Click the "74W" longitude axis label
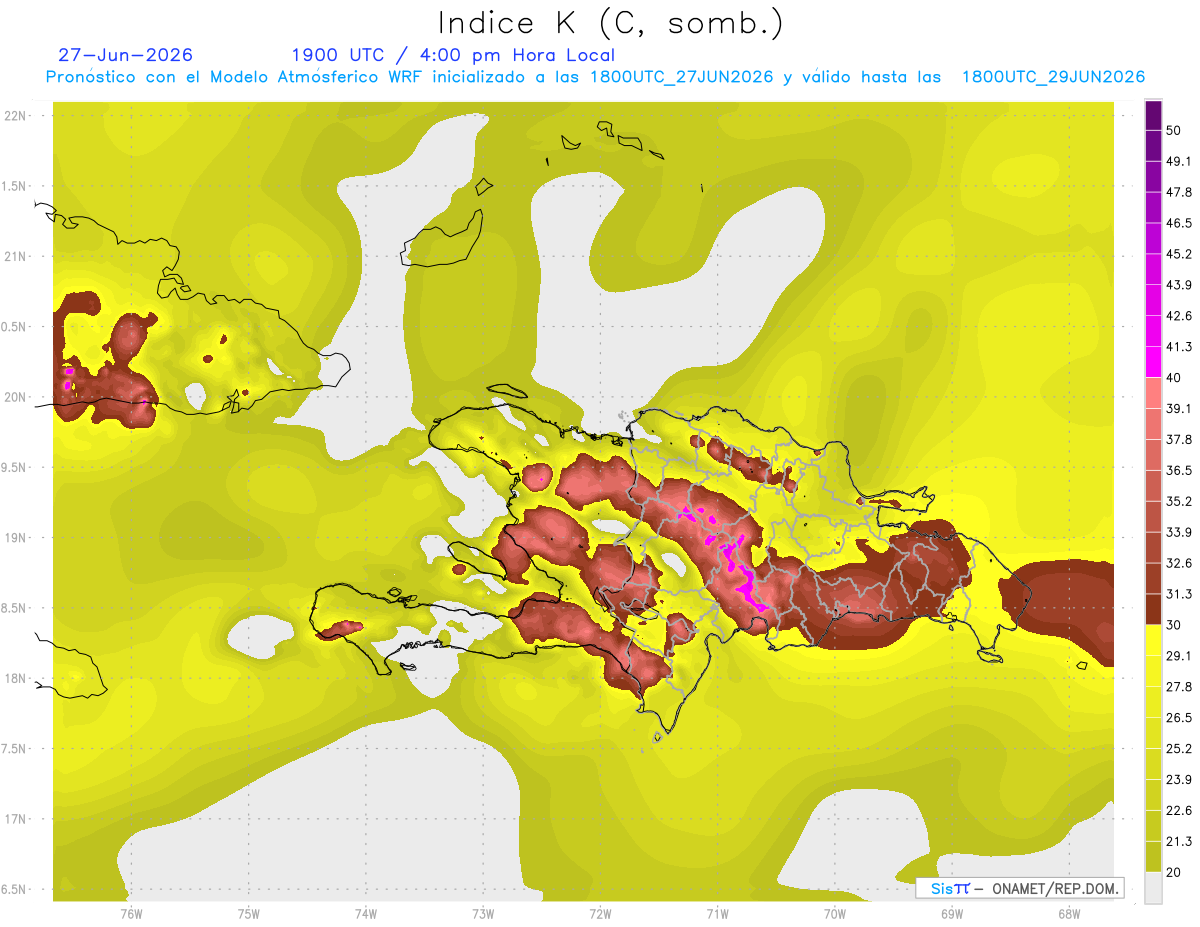Screen dimensions: 1200x927 pyautogui.click(x=365, y=914)
